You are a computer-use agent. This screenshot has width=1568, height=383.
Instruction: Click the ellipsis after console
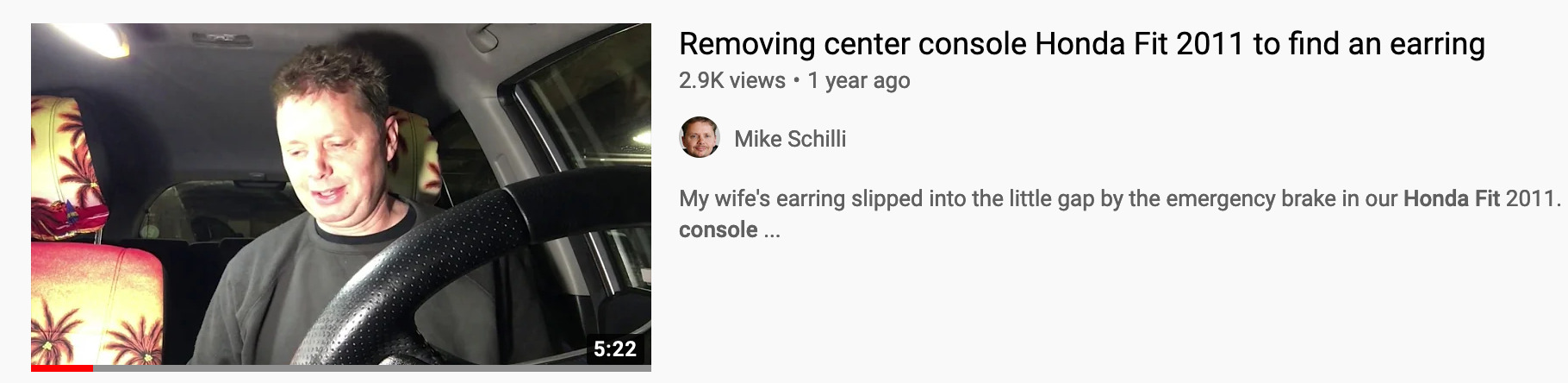coord(772,233)
